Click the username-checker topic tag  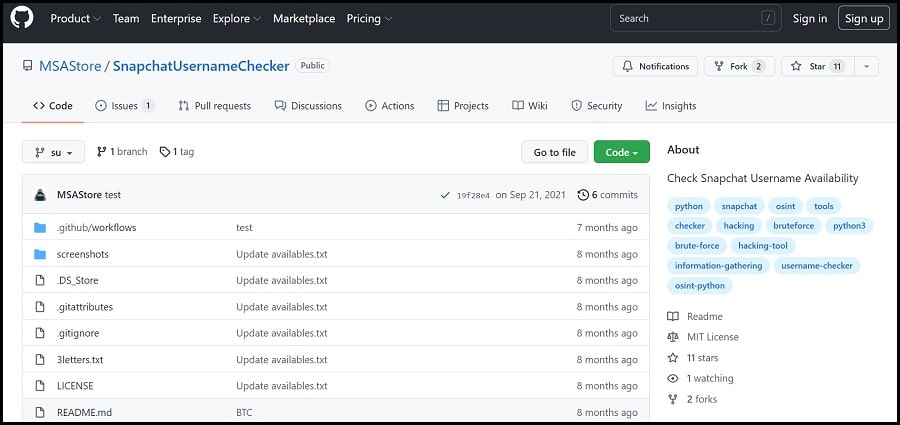click(817, 266)
